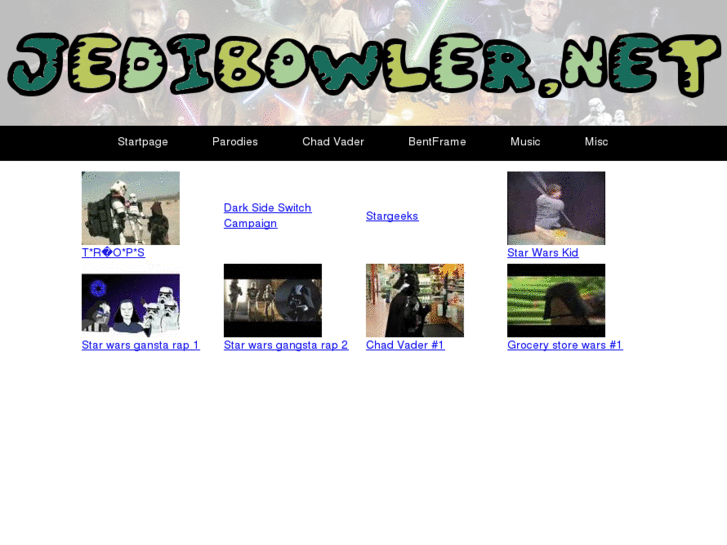Open Star wars gansta rap 1 link
The height and width of the screenshot is (545, 727).
[140, 345]
